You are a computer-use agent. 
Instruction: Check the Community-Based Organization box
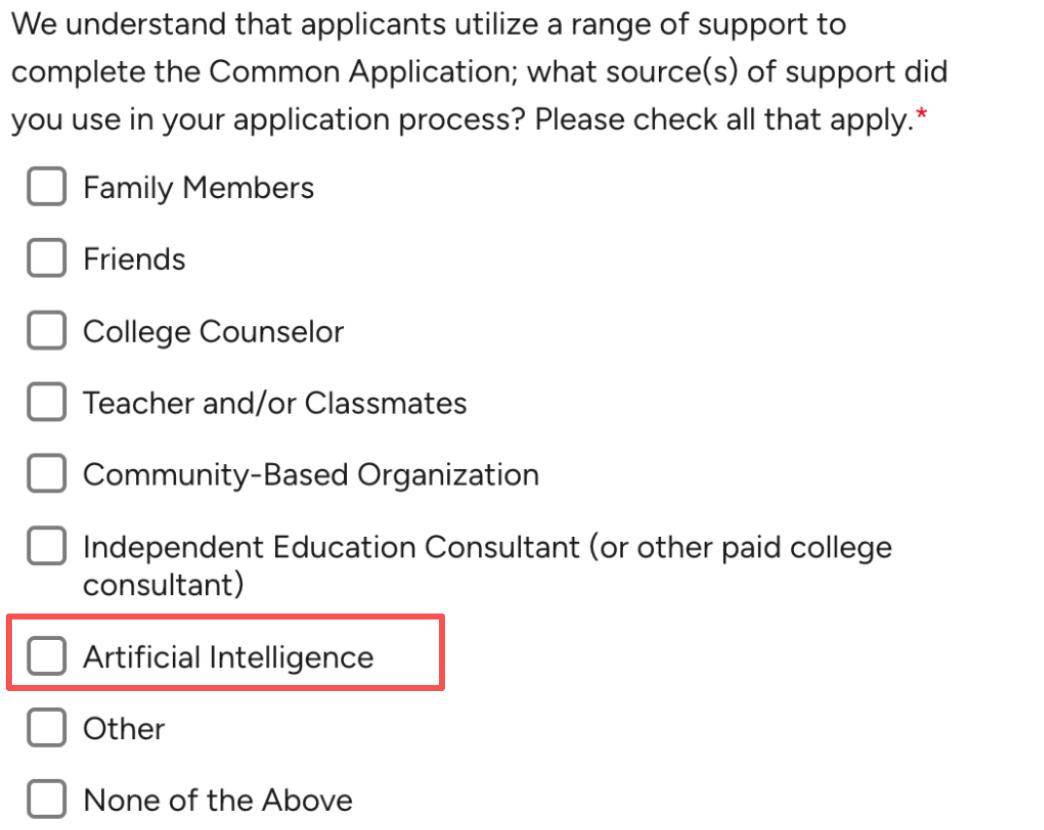click(x=47, y=473)
